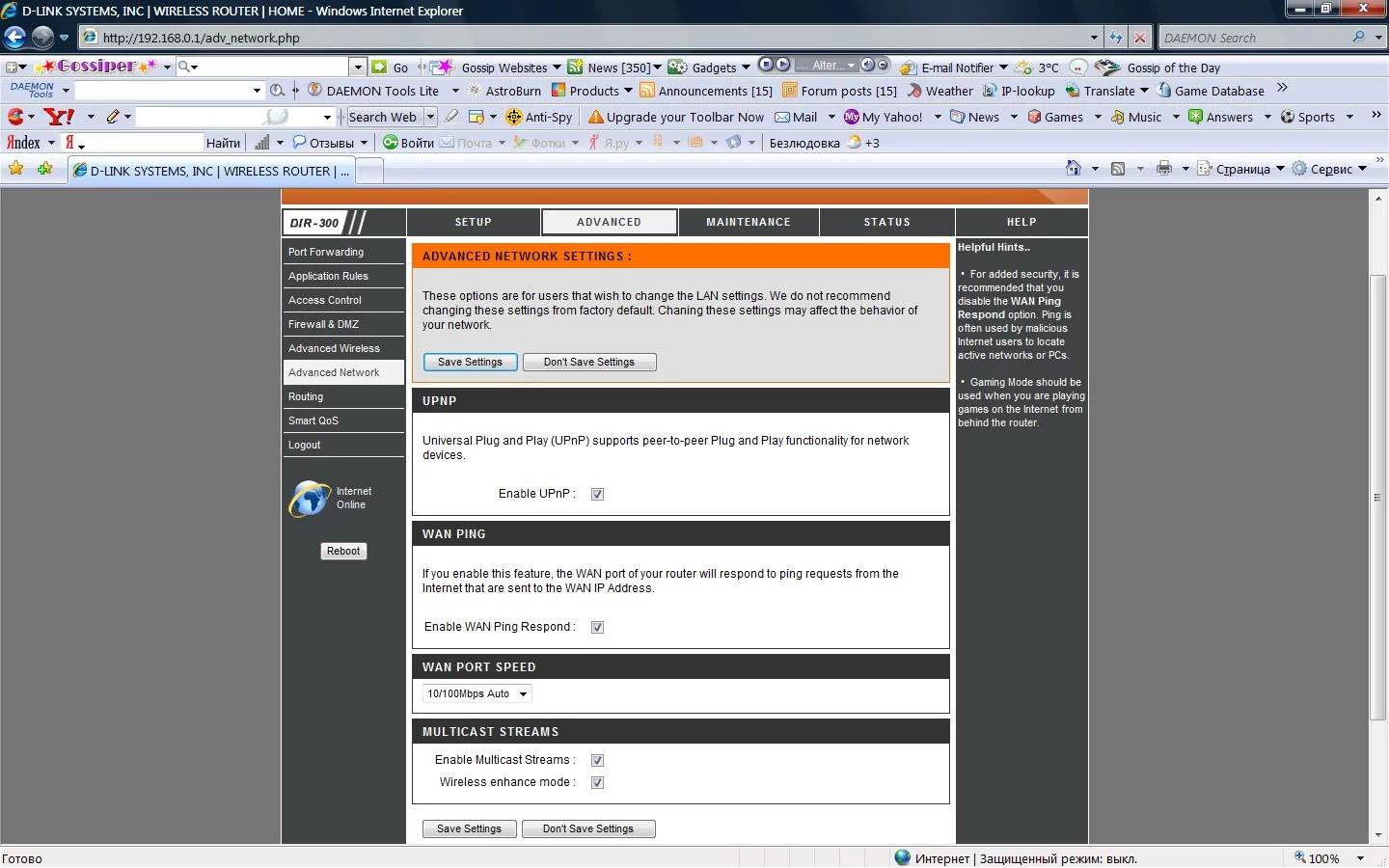Screen dimensions: 1389x868
Task: Click the Reboot button
Action: pos(343,551)
